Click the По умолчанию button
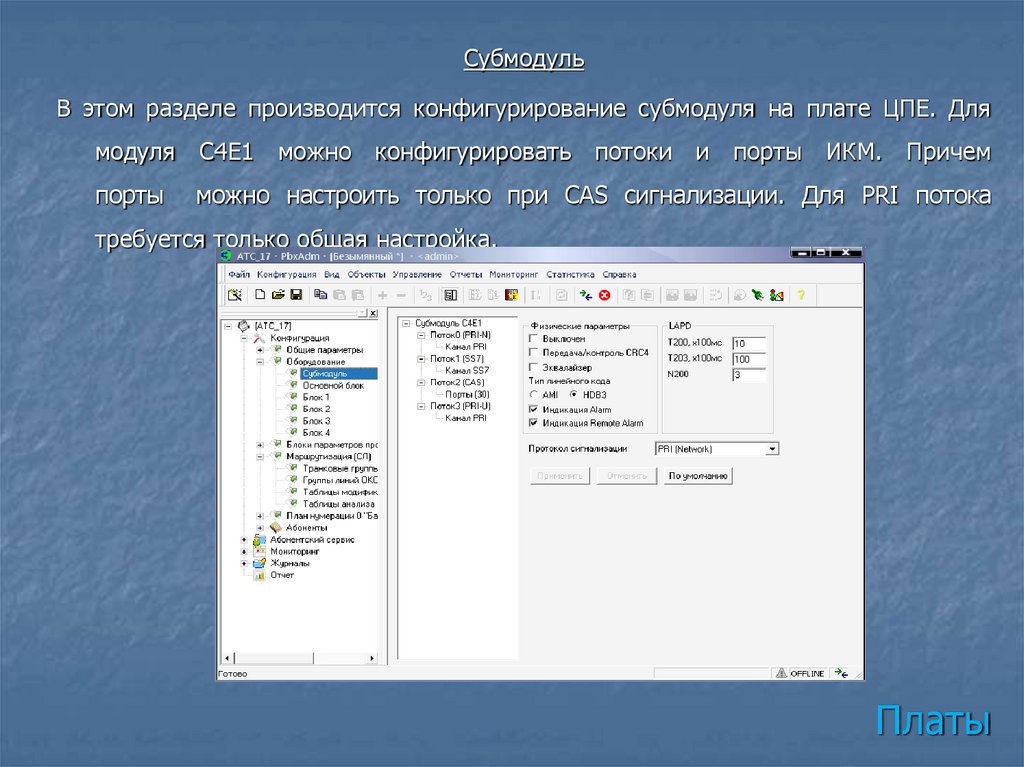 click(x=698, y=476)
